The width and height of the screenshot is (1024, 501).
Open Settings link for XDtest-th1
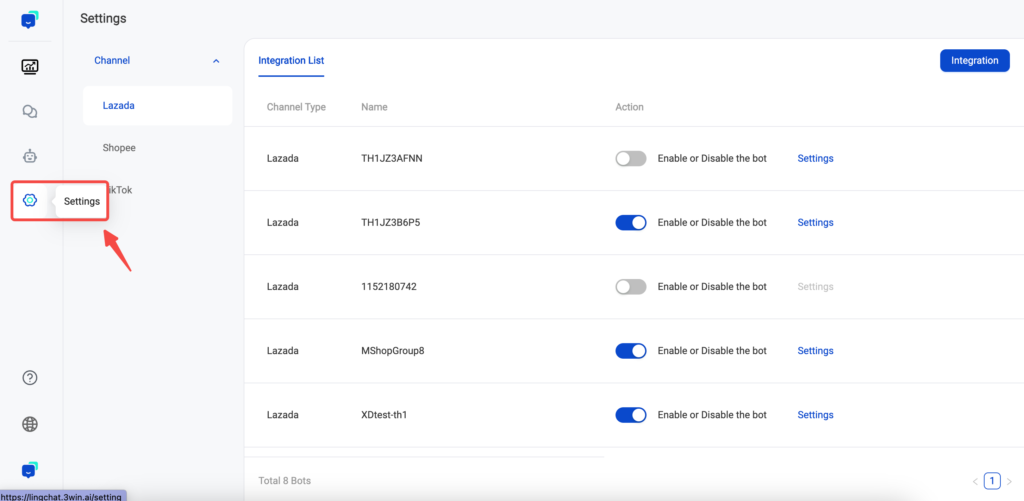(815, 415)
